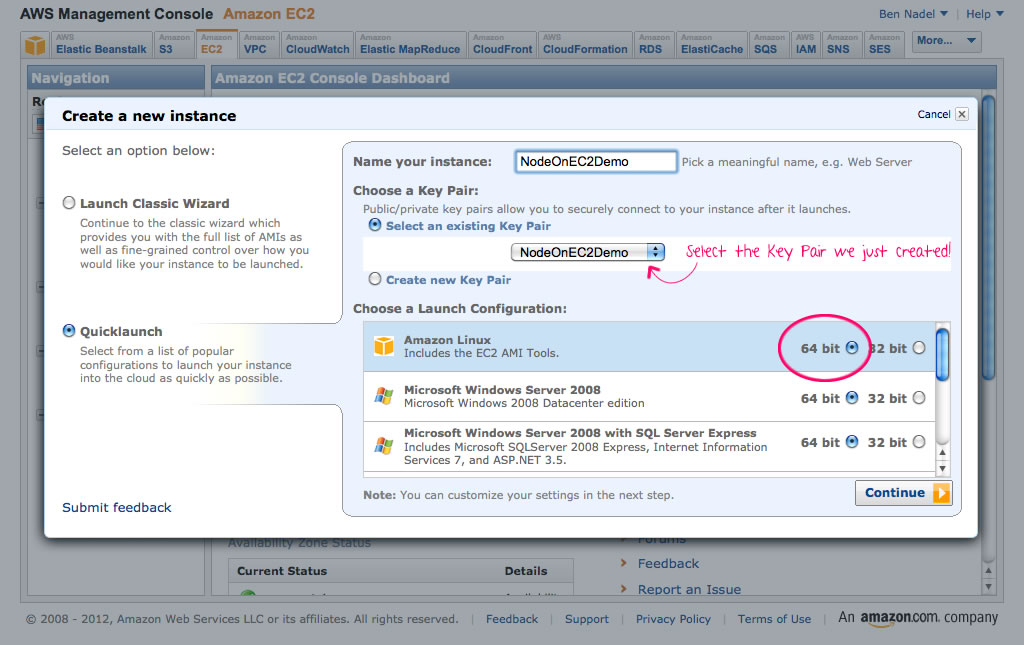The height and width of the screenshot is (645, 1024).
Task: Switch to the SQS tab
Action: pyautogui.click(x=769, y=44)
